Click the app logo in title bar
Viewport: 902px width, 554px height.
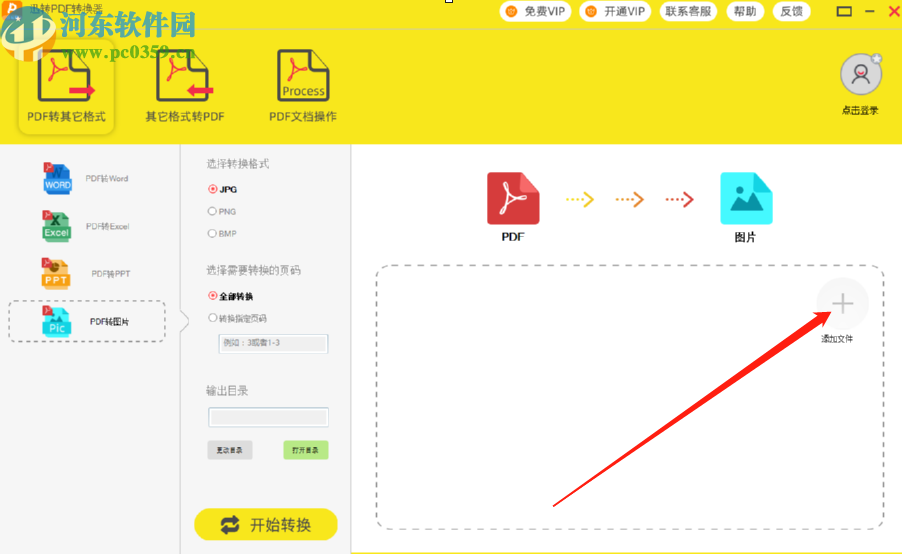tap(12, 10)
